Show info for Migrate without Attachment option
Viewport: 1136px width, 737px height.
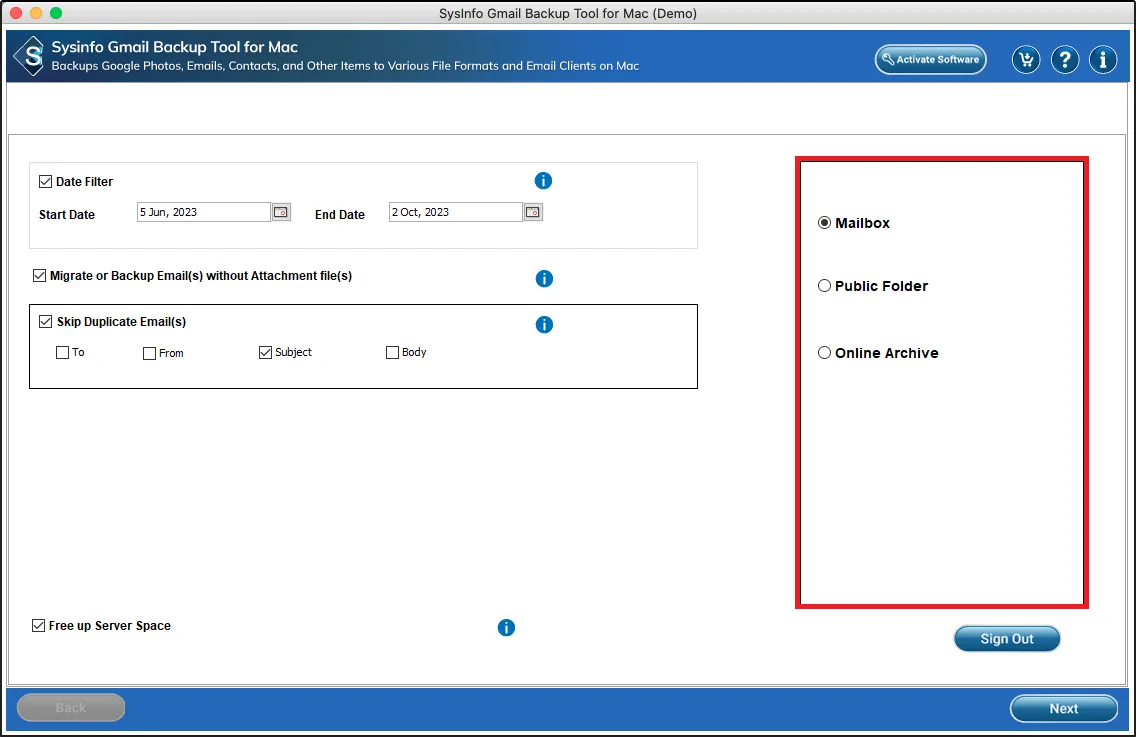click(544, 278)
